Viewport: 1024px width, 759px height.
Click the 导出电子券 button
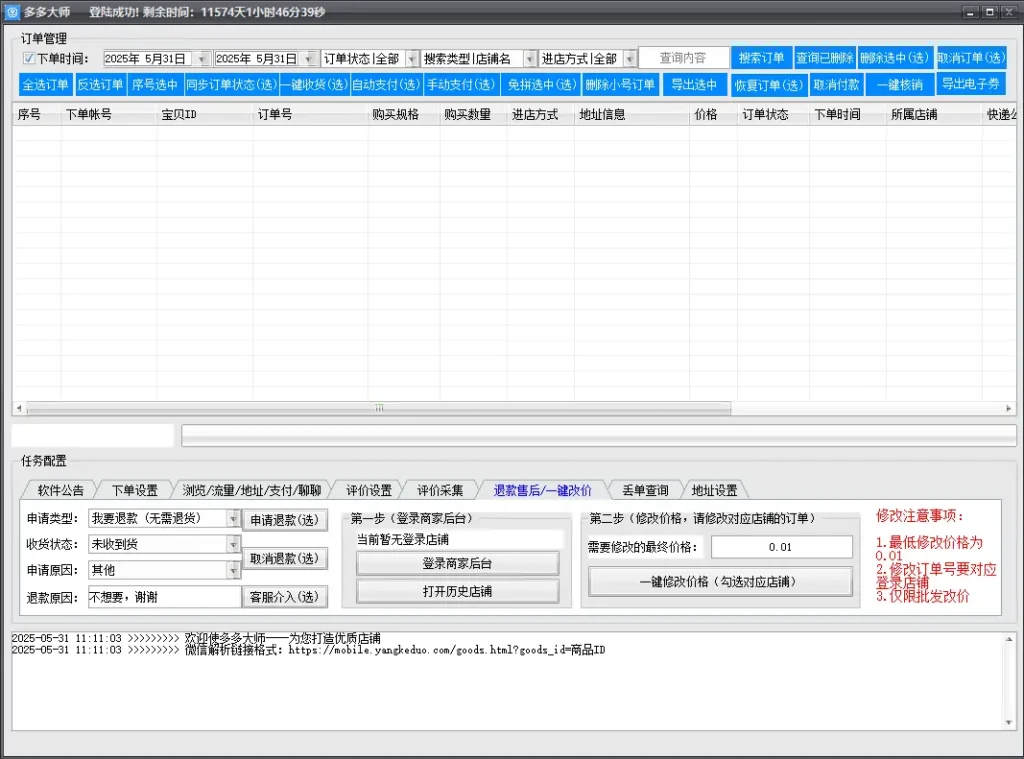tap(970, 84)
